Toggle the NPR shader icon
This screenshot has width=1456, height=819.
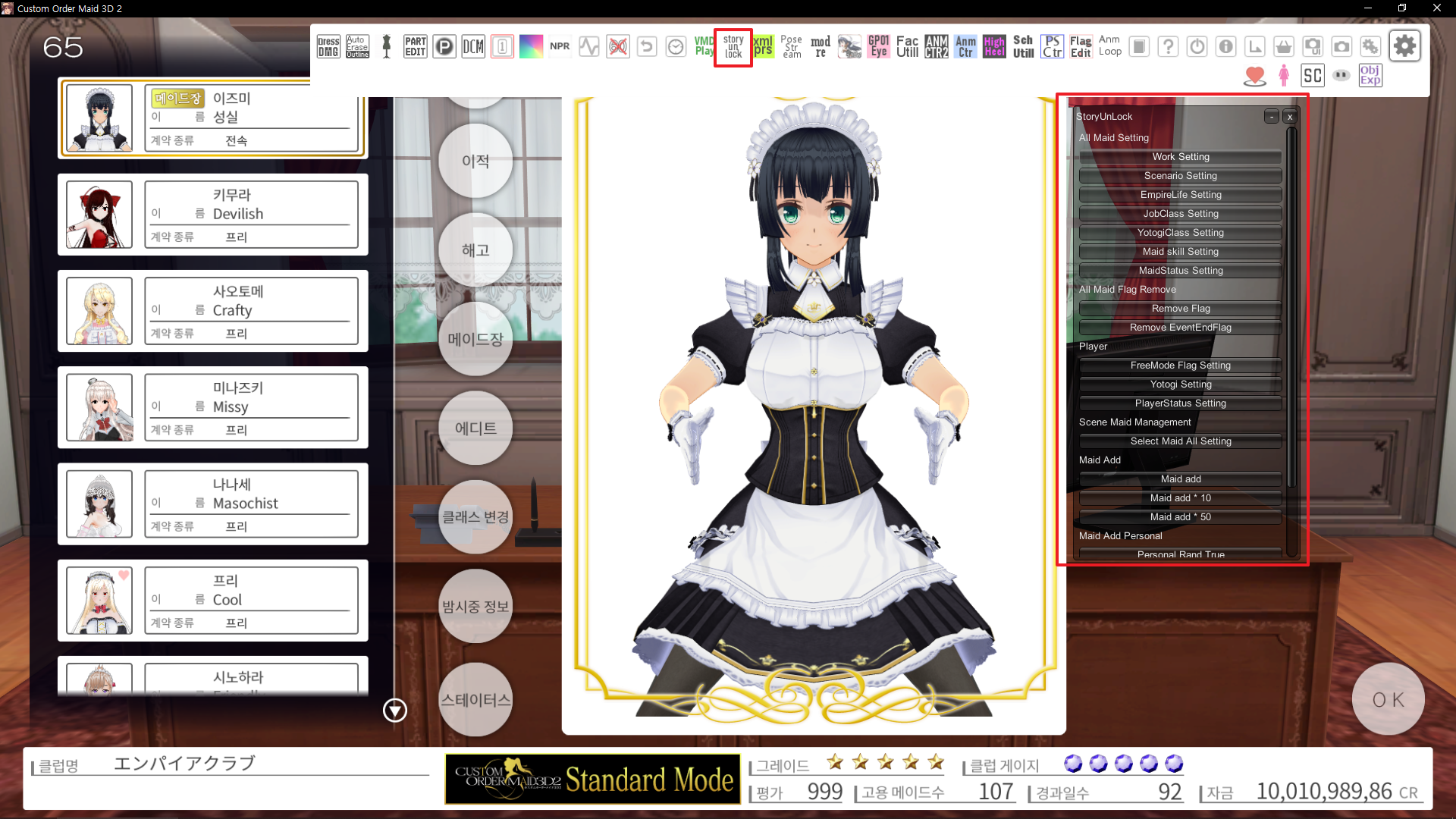pyautogui.click(x=560, y=47)
